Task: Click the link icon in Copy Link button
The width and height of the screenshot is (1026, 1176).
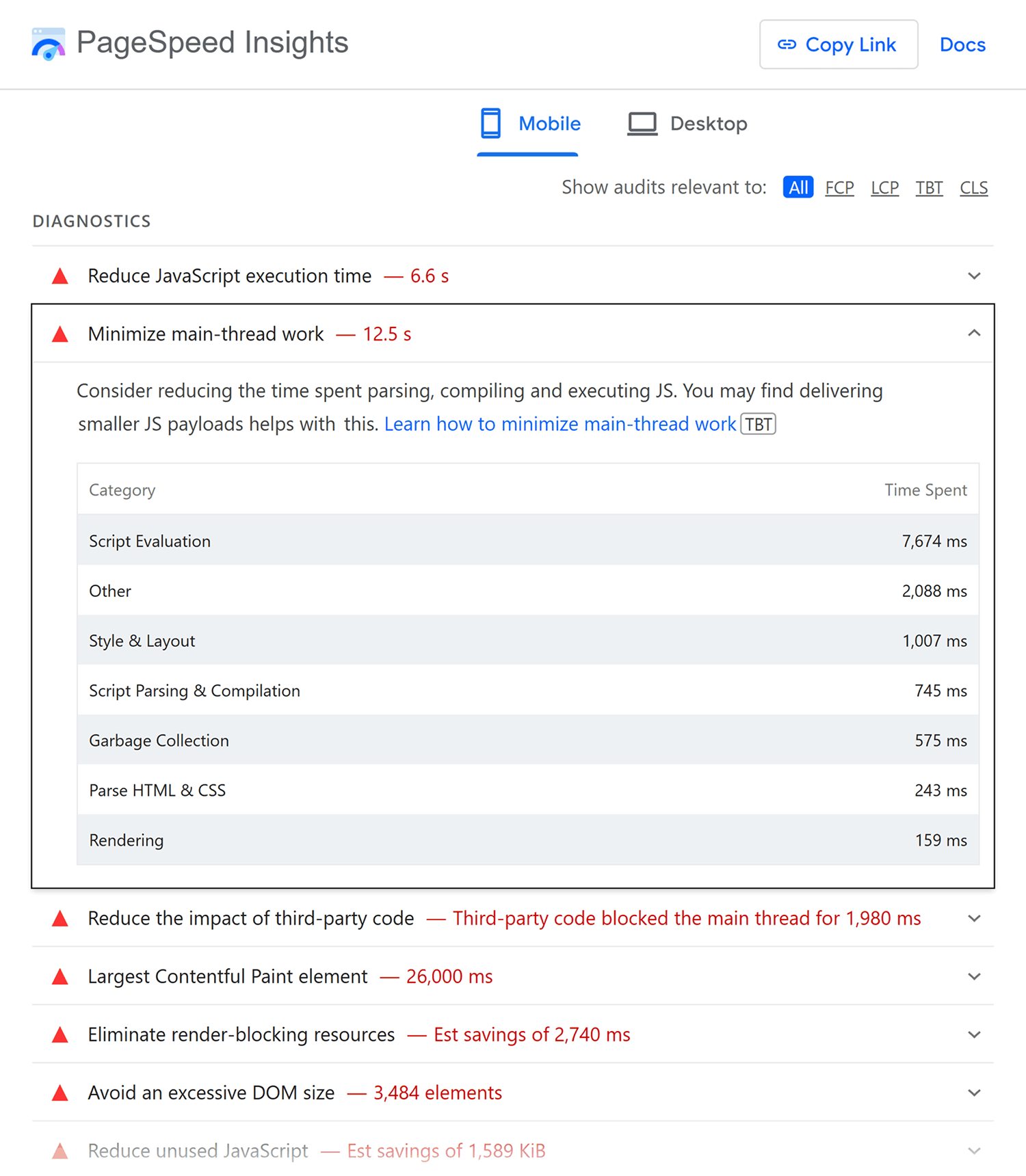Action: point(787,44)
